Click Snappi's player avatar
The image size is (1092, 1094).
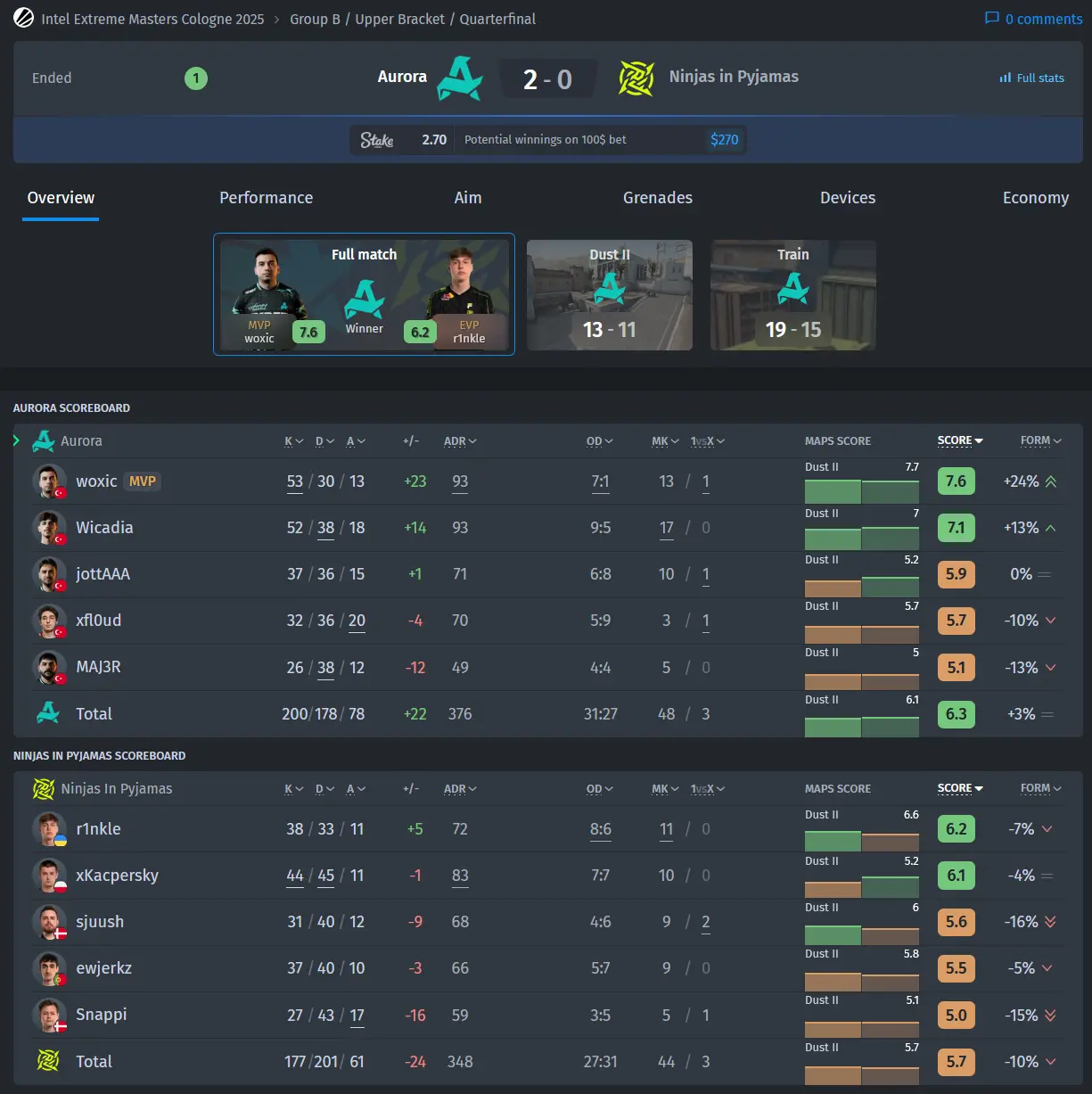pos(49,1015)
